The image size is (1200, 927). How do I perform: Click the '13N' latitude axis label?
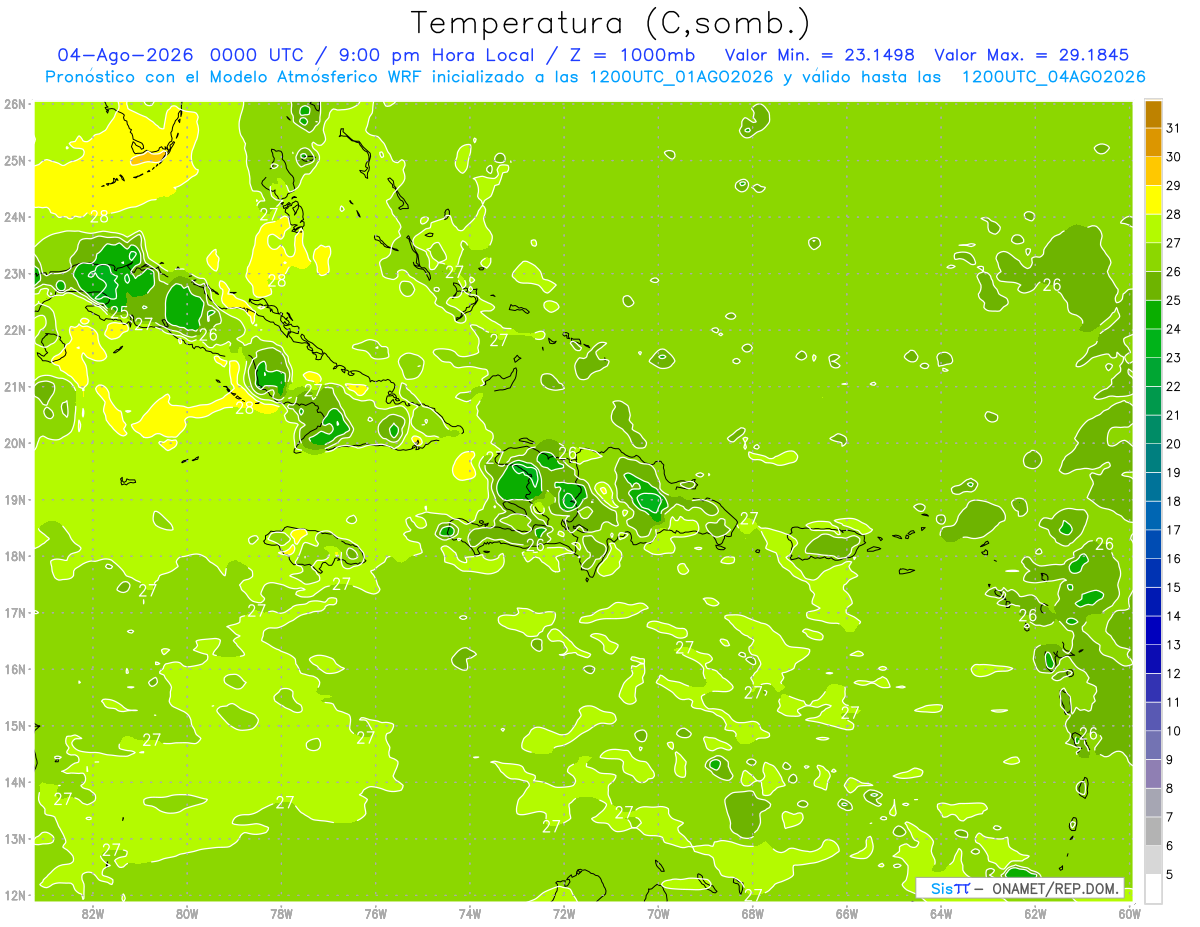coord(15,838)
